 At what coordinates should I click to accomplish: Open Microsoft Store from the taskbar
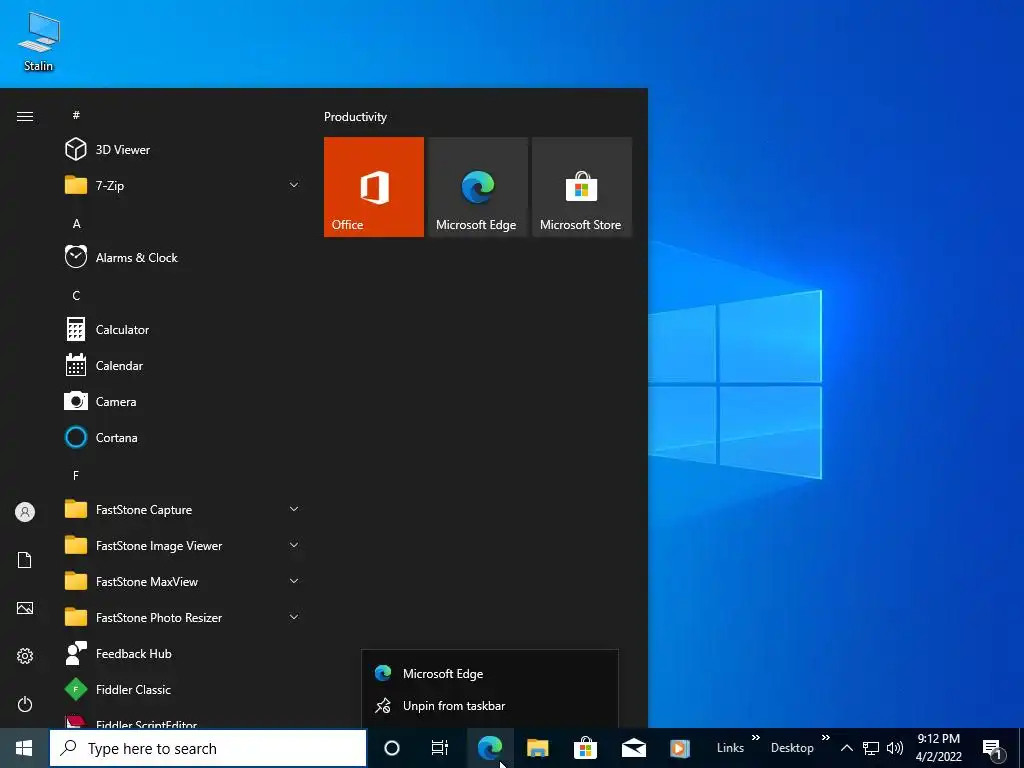pos(585,748)
